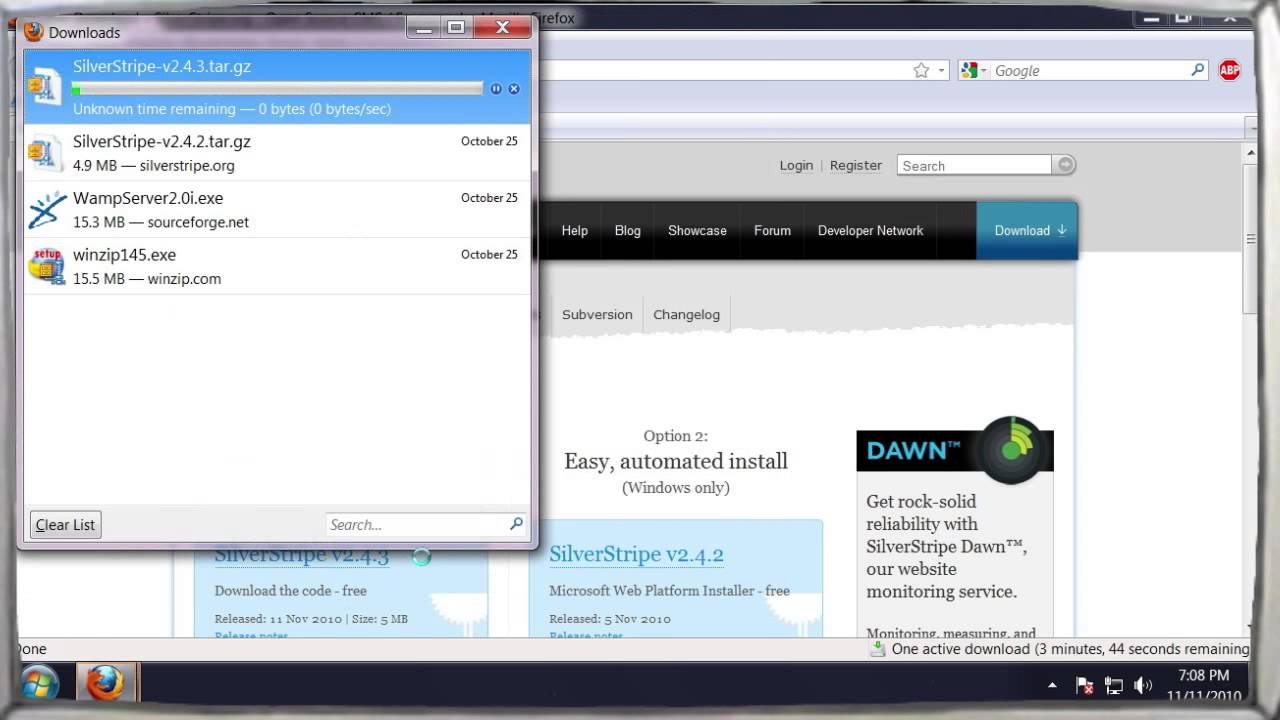Click '15.3 MB — sourceforge.net' text
This screenshot has height=720, width=1280.
161,222
